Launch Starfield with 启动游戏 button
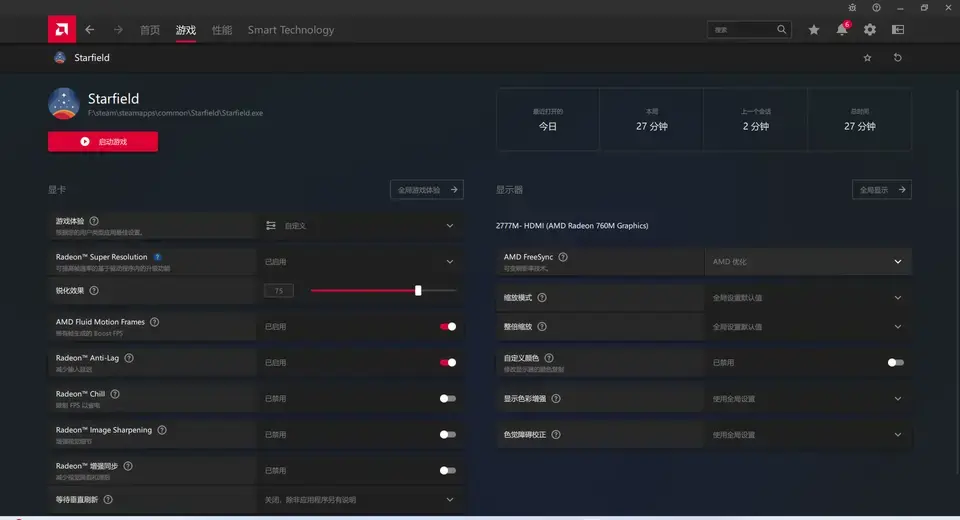Viewport: 960px width, 520px height. click(x=103, y=141)
